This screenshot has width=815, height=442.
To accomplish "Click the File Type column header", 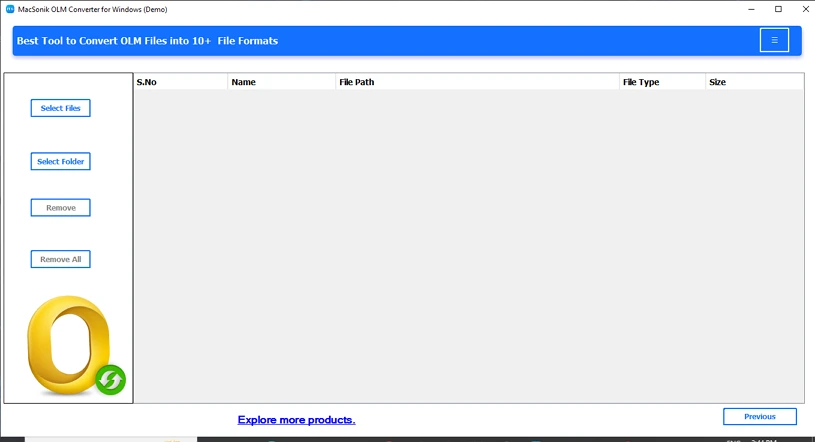I will pyautogui.click(x=661, y=82).
